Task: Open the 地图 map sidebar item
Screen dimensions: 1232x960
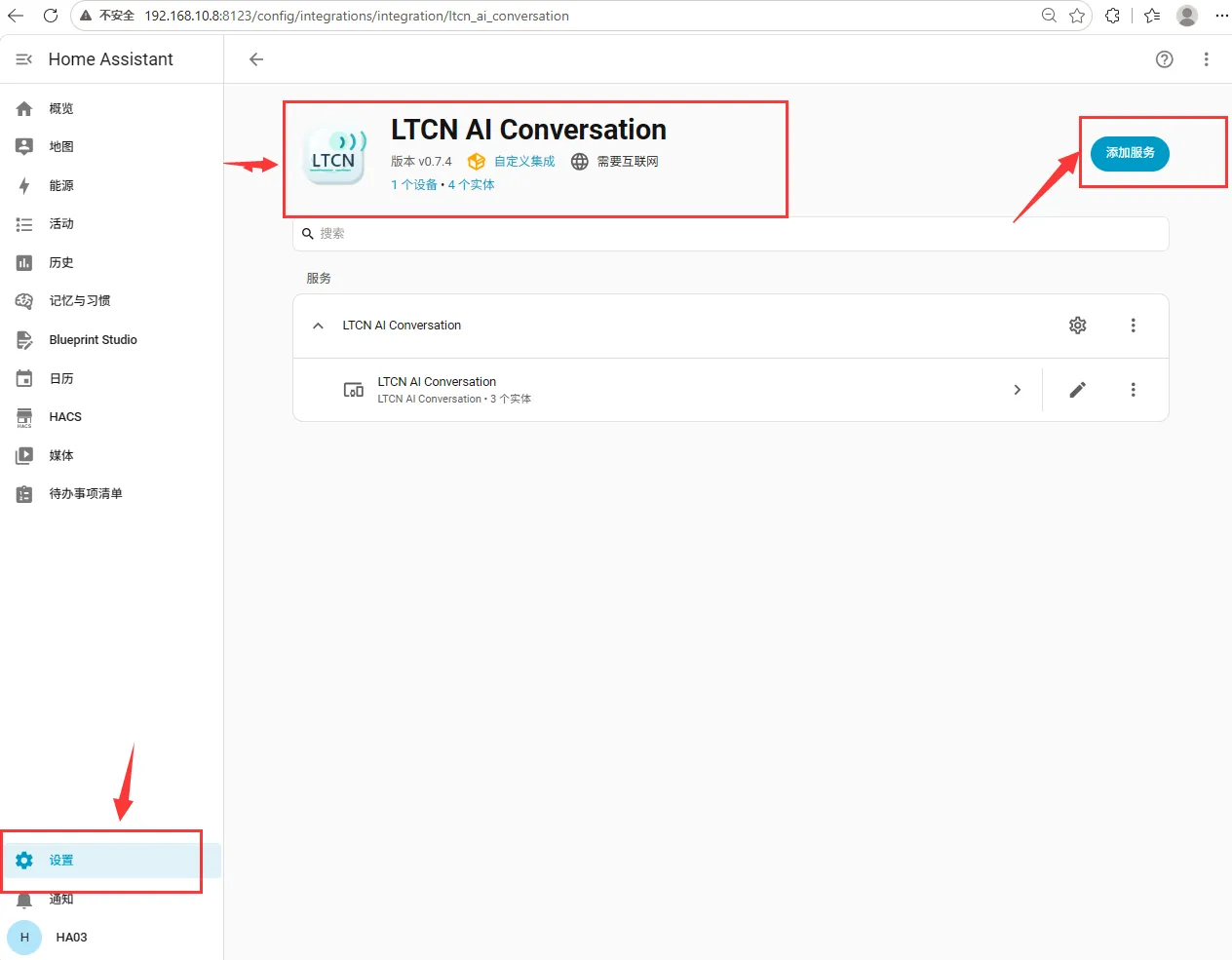Action: 111,147
